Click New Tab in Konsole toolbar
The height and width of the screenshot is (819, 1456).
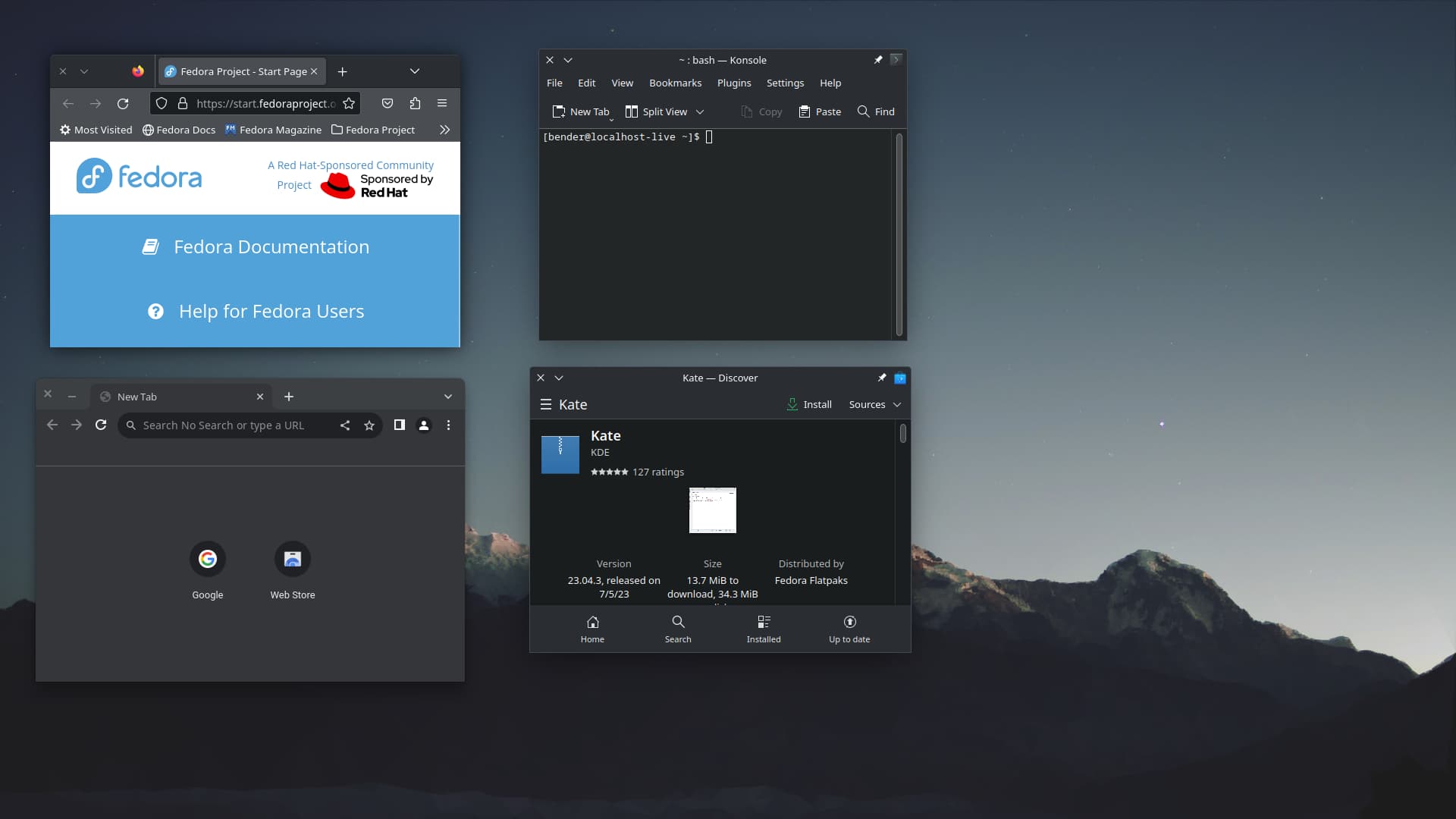581,111
